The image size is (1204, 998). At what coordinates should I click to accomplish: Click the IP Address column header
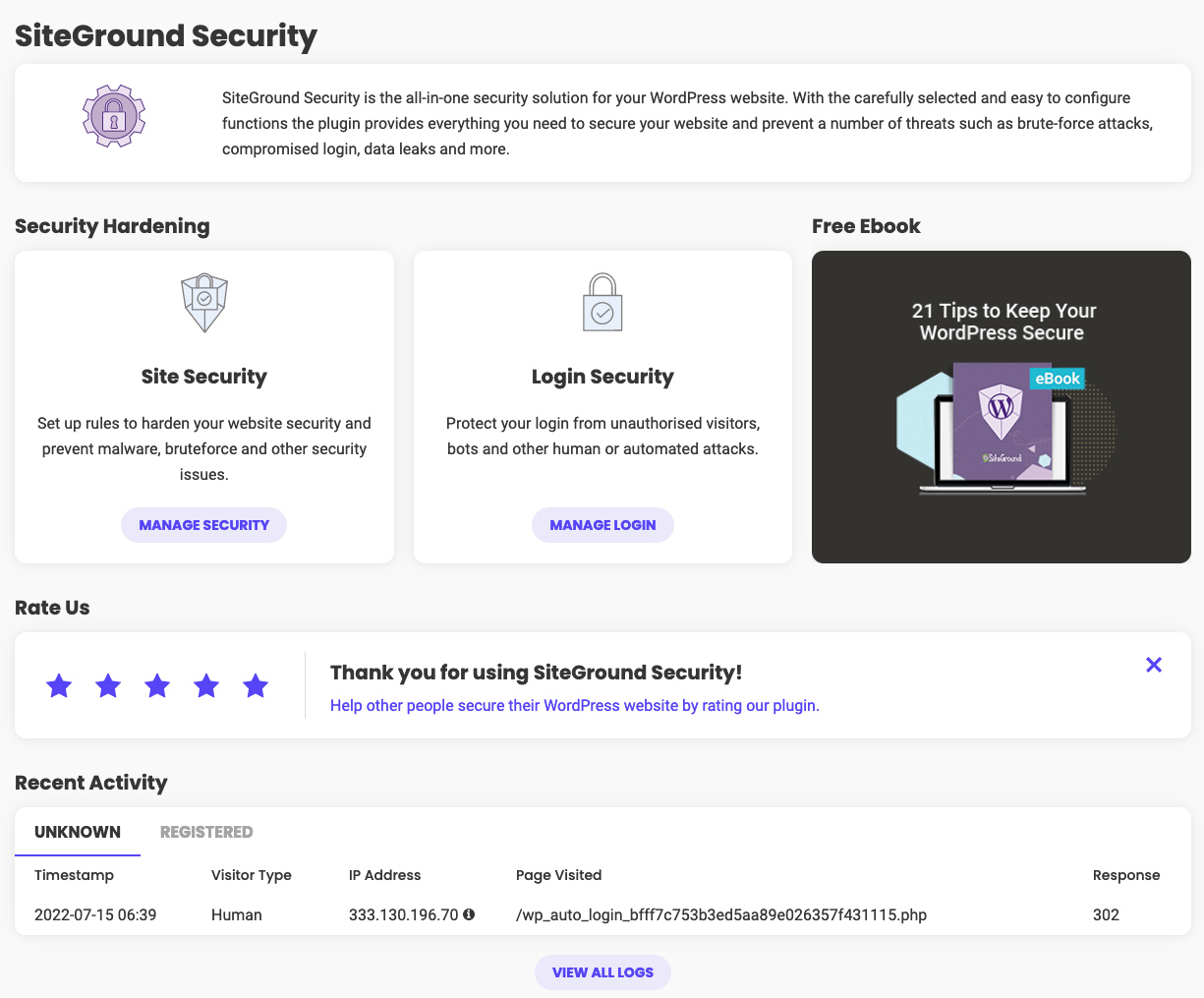coord(384,875)
